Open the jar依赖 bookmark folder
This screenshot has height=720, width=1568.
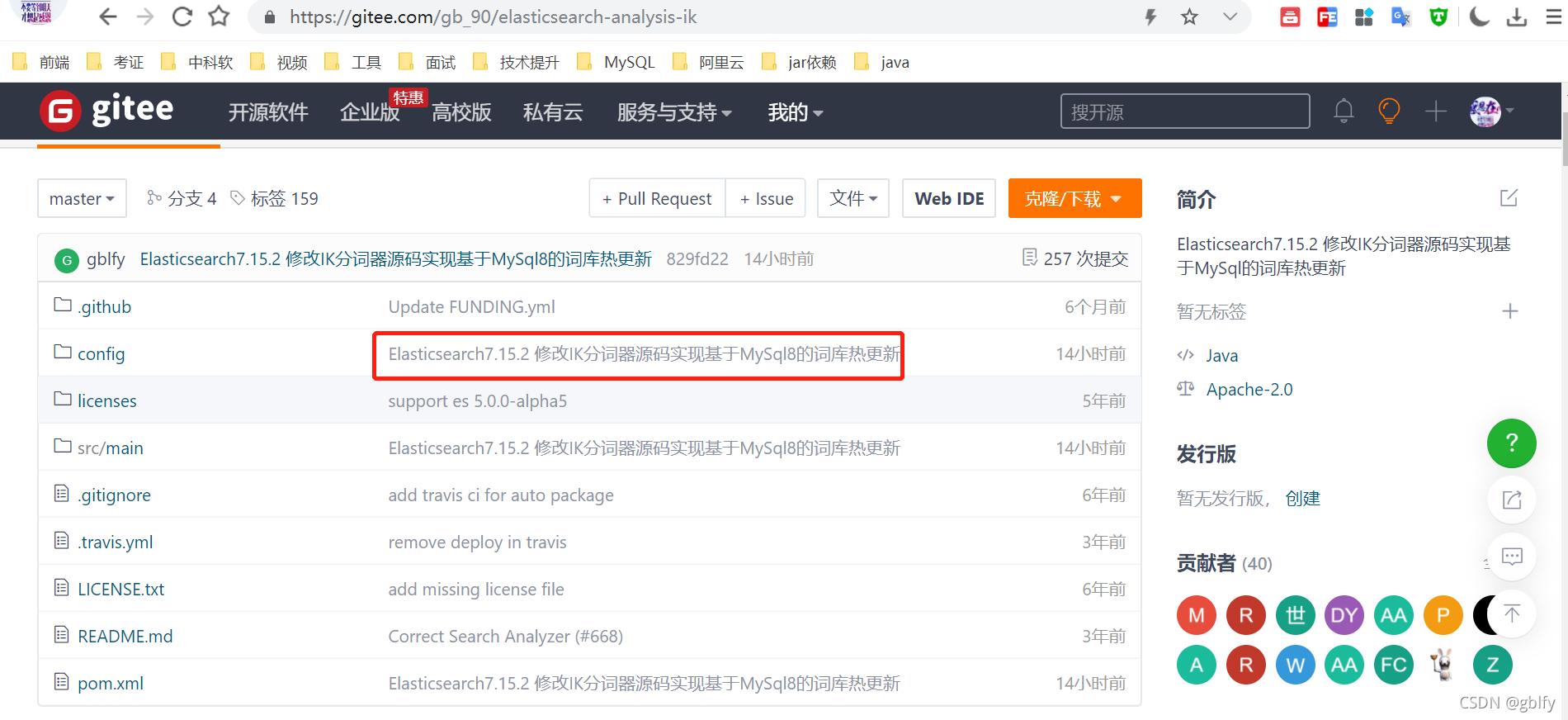pos(799,62)
